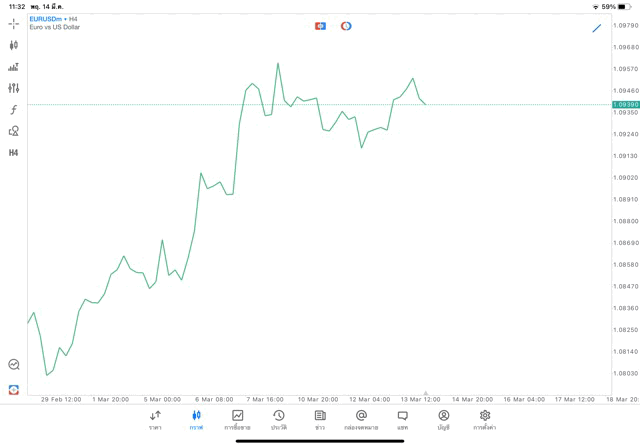Tap the circular orange-blue icon on chart
The image size is (640, 447).
(x=346, y=26)
